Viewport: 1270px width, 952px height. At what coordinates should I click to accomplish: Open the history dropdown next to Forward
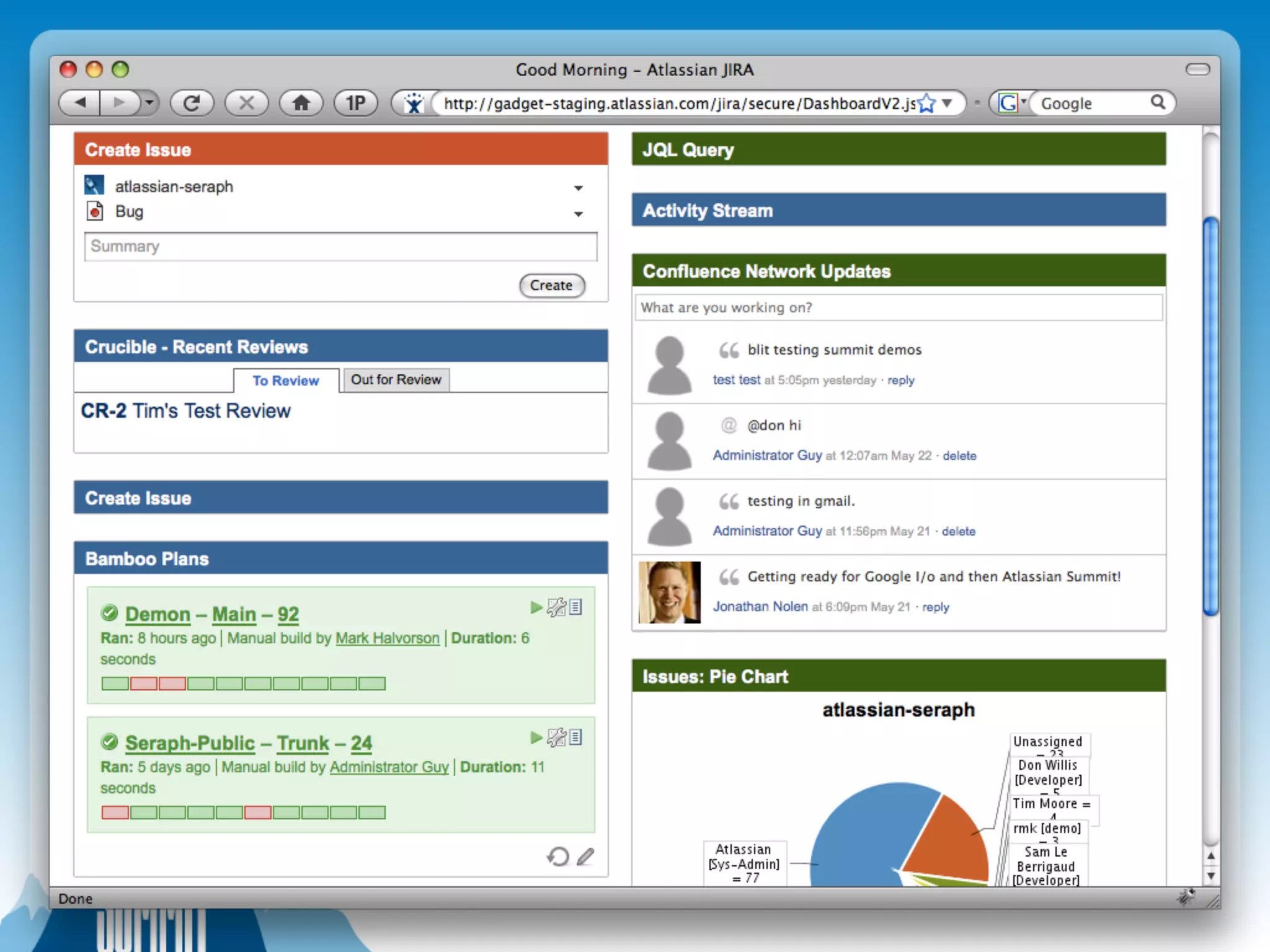click(149, 103)
